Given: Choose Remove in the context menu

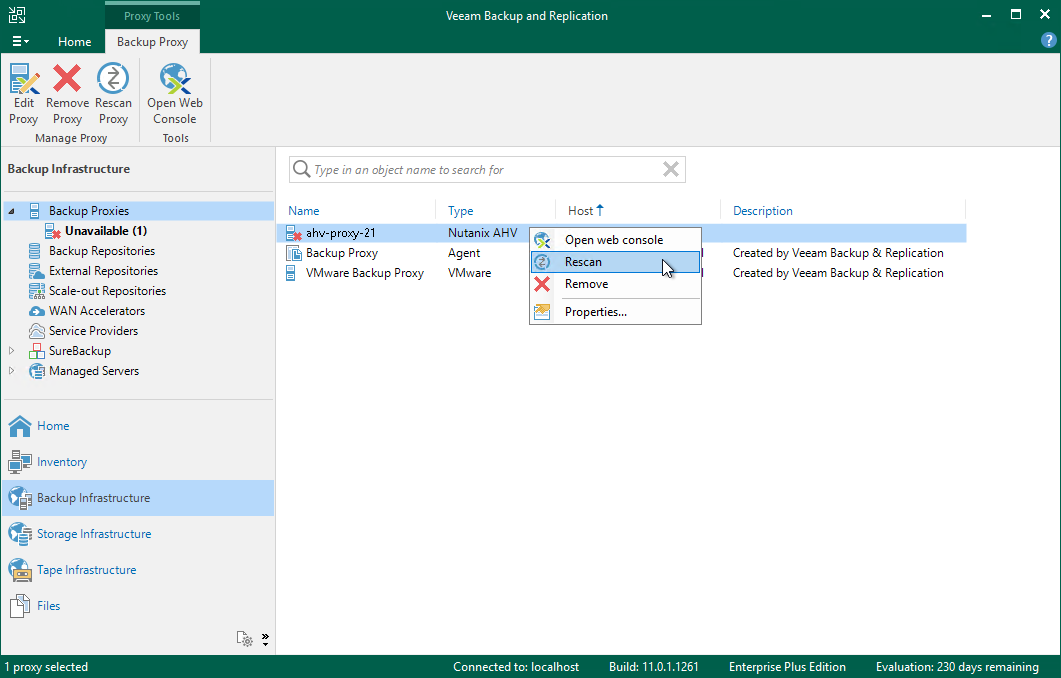Looking at the screenshot, I should click(615, 284).
